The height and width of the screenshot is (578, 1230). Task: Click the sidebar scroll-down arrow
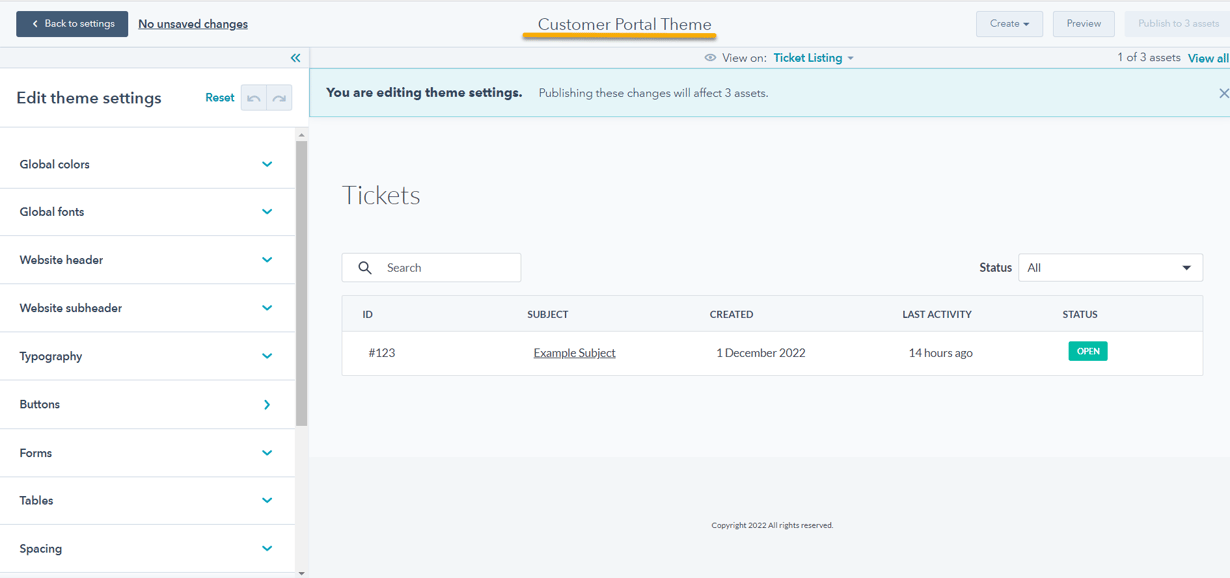(301, 573)
